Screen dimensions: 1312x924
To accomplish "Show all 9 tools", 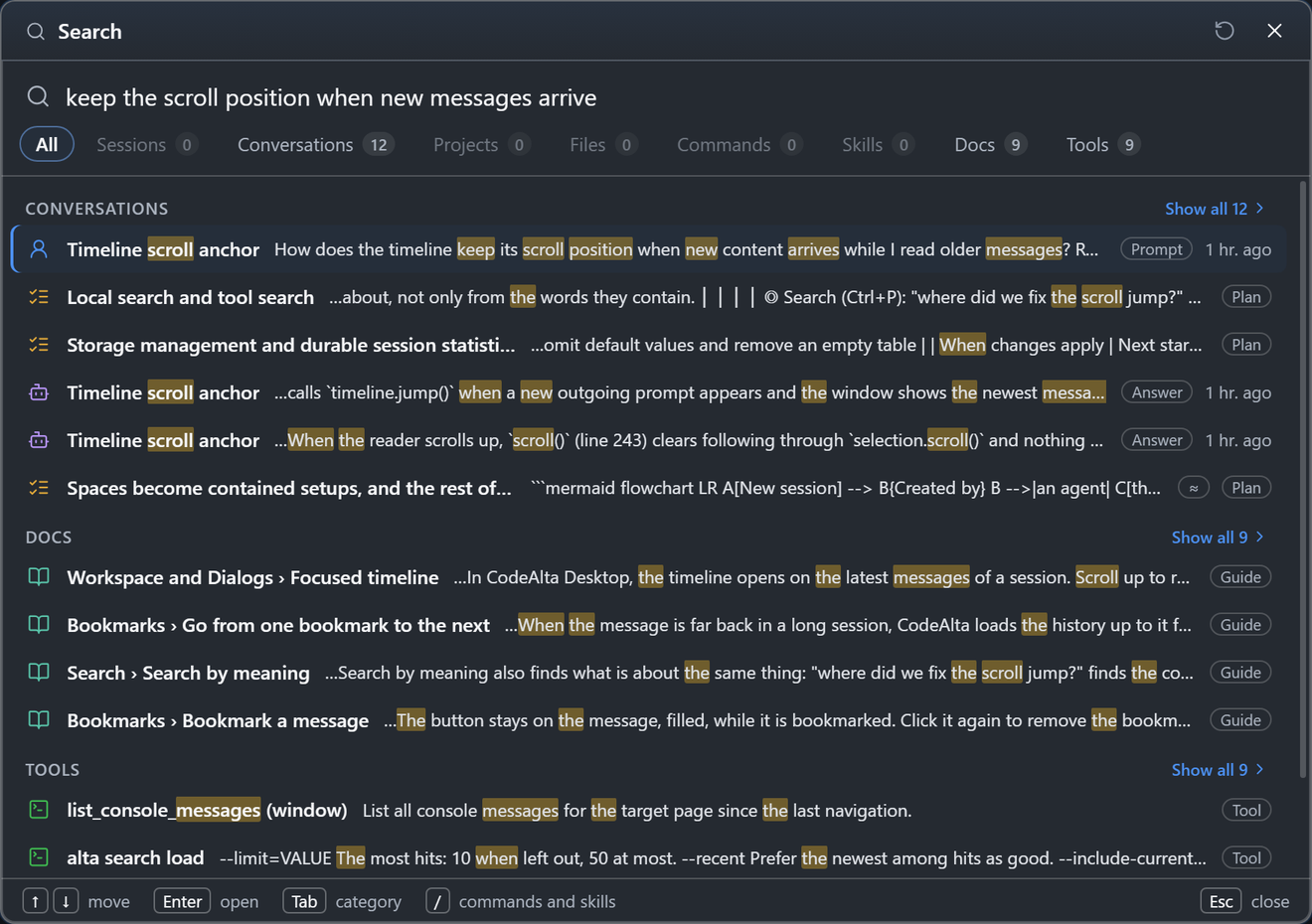I will point(1218,770).
